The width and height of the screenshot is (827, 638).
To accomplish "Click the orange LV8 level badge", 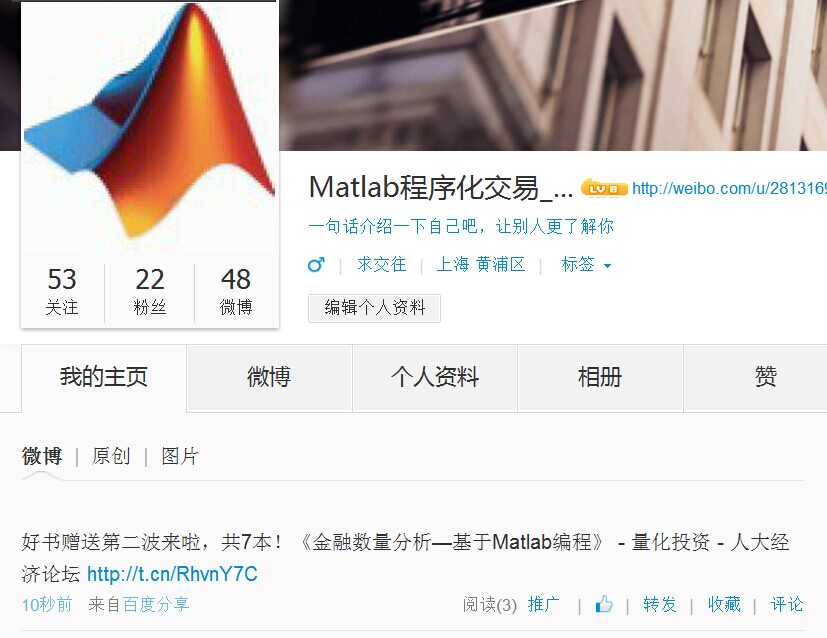I will [x=604, y=188].
